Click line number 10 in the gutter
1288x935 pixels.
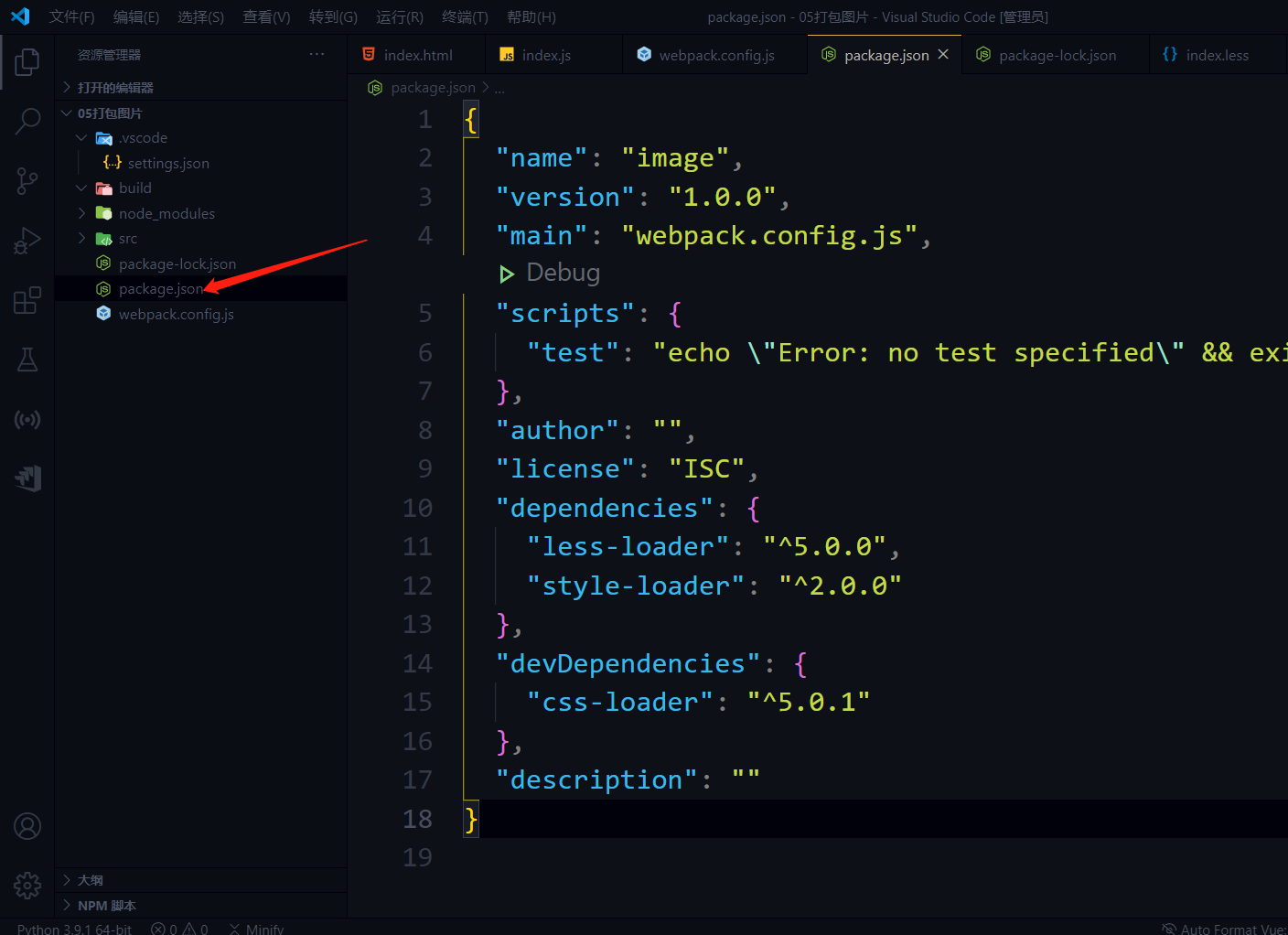point(418,508)
